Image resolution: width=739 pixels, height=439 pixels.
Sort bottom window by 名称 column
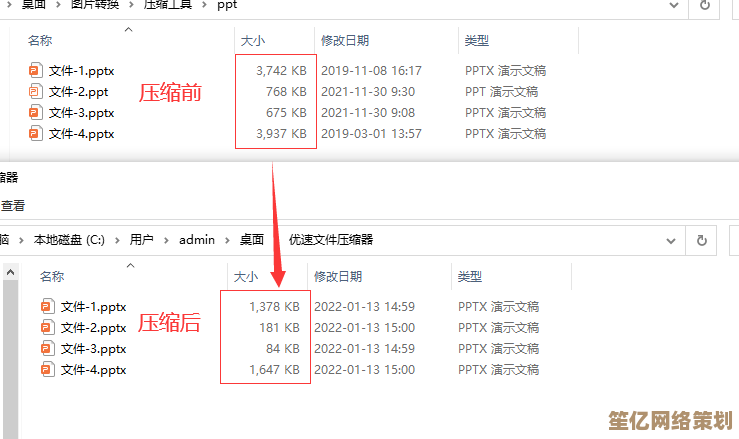click(x=52, y=276)
